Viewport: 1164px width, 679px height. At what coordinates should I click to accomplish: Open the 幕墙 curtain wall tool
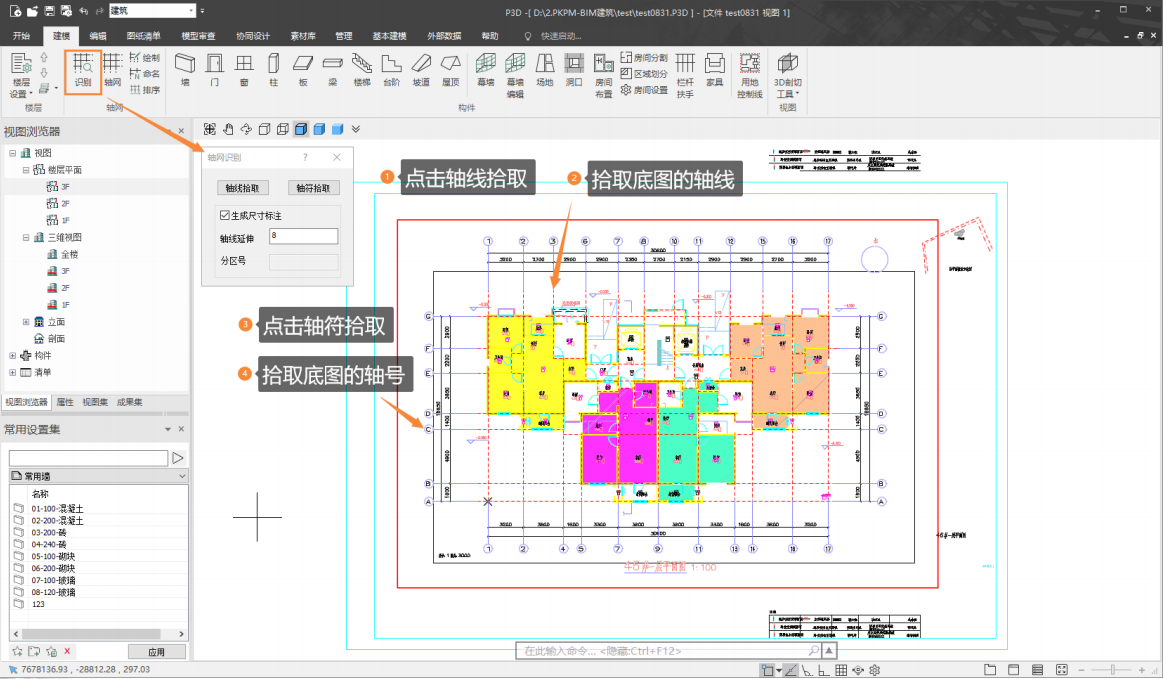pyautogui.click(x=485, y=69)
